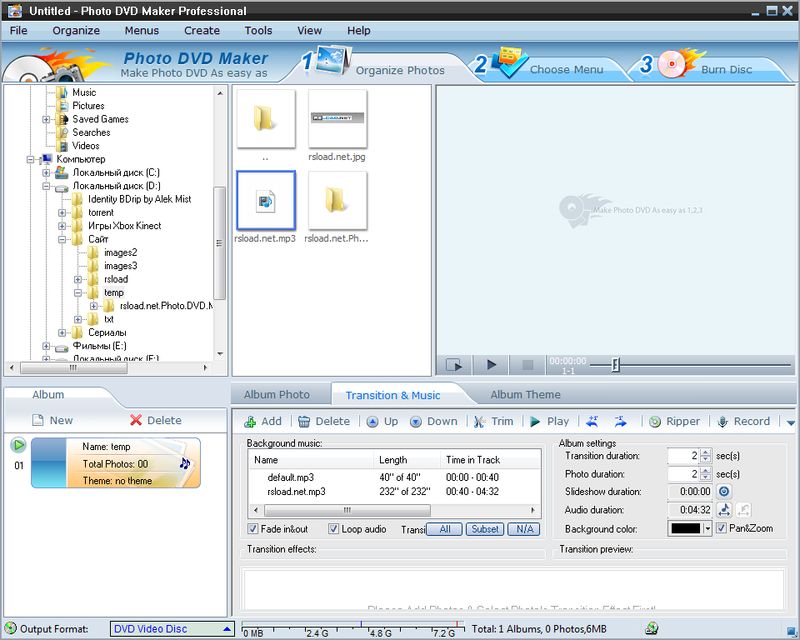Click folder tree vertical scrollbar
This screenshot has height=640, width=800.
(219, 243)
